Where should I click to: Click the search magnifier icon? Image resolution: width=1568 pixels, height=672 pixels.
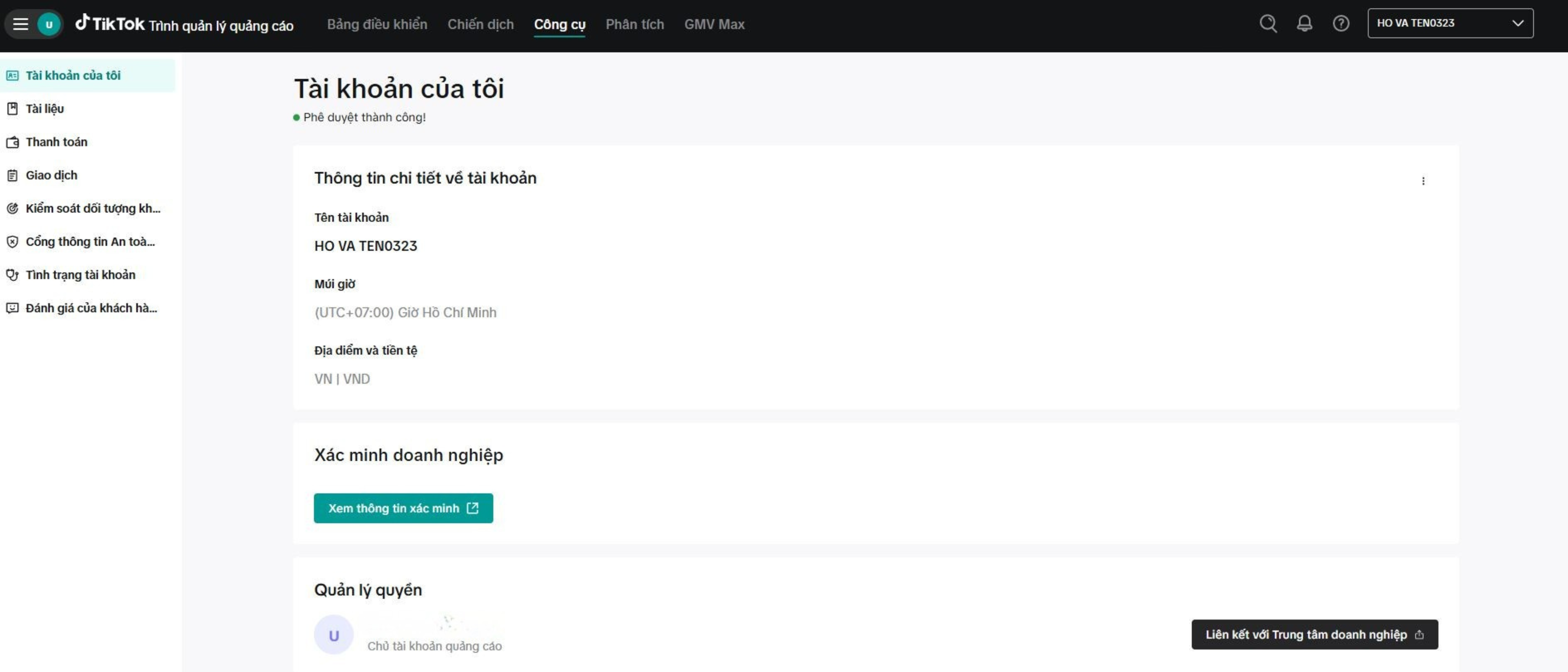pyautogui.click(x=1268, y=24)
